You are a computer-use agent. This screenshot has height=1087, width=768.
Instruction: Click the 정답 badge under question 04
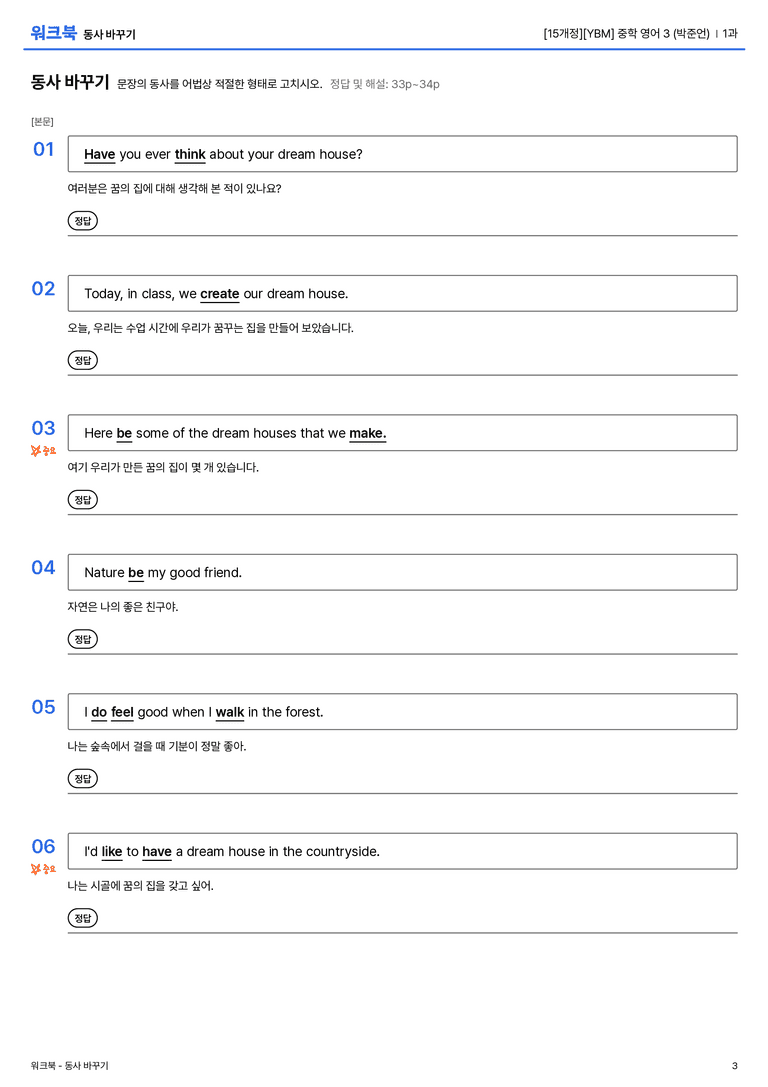pyautogui.click(x=82, y=639)
